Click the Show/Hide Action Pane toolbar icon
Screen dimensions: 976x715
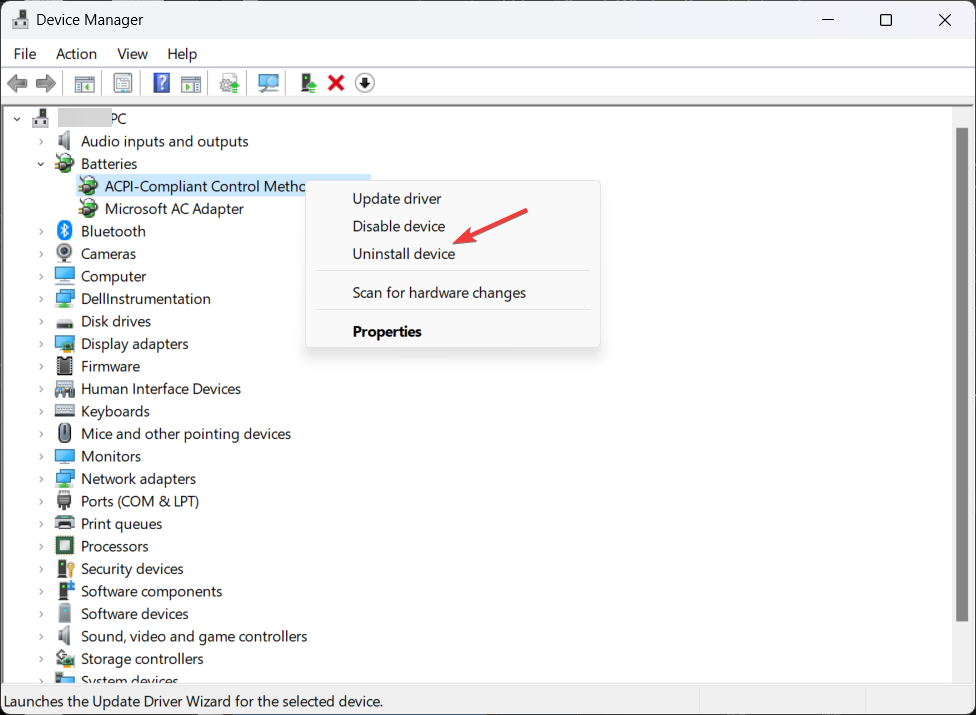tap(190, 83)
